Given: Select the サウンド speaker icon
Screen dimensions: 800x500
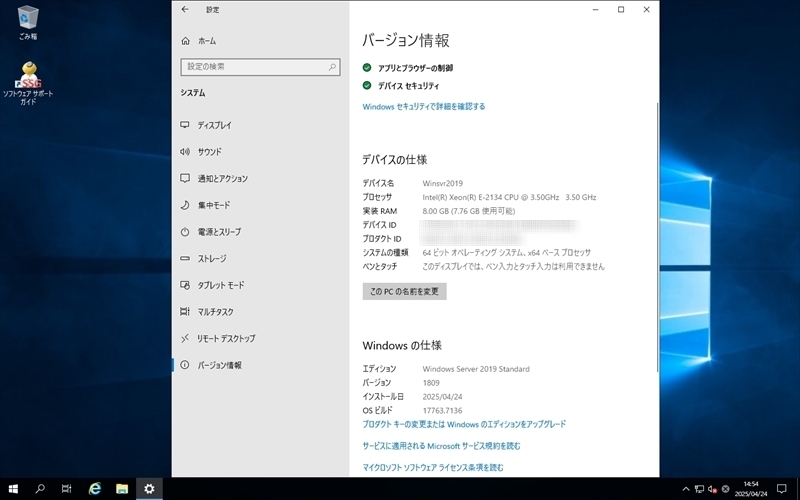Looking at the screenshot, I should point(185,152).
